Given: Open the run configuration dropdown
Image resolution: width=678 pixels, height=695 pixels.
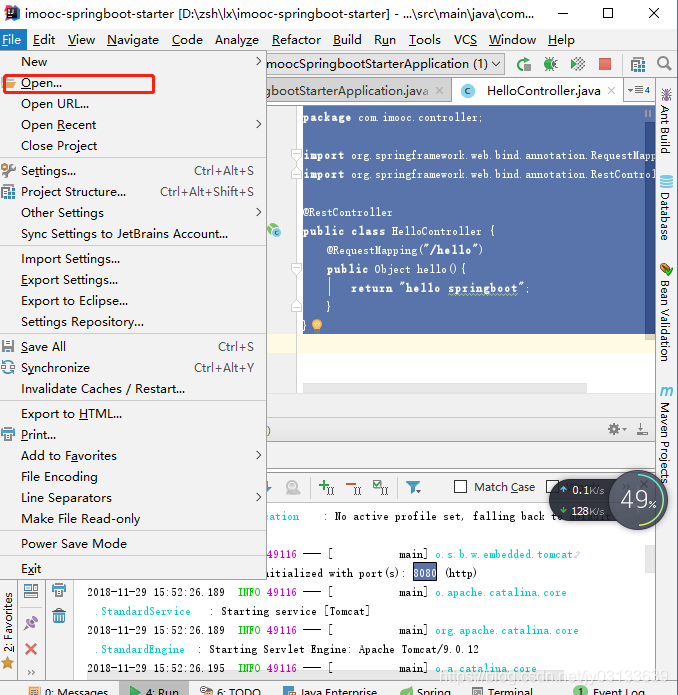Looking at the screenshot, I should [x=384, y=64].
